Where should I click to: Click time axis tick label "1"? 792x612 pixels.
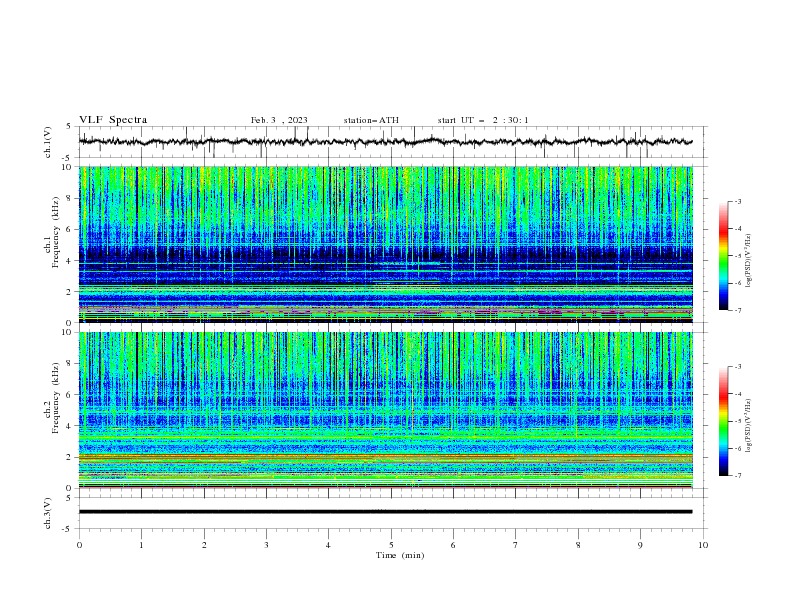[141, 545]
